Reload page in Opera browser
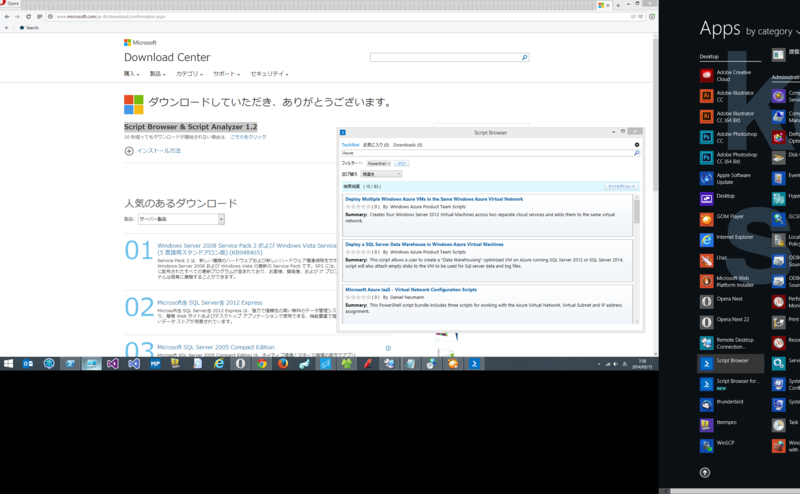Viewport: 800px width, 494px height. click(x=28, y=16)
